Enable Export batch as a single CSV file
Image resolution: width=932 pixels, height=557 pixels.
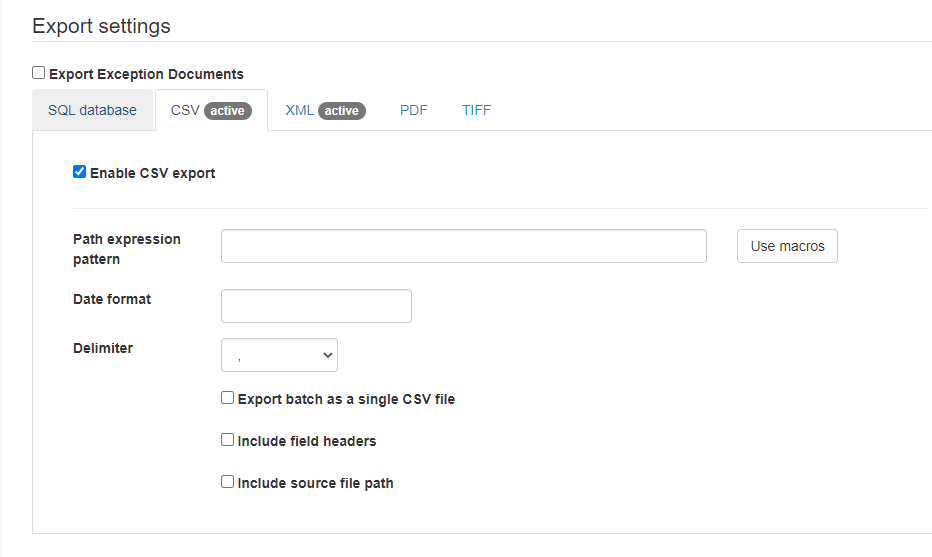click(228, 398)
